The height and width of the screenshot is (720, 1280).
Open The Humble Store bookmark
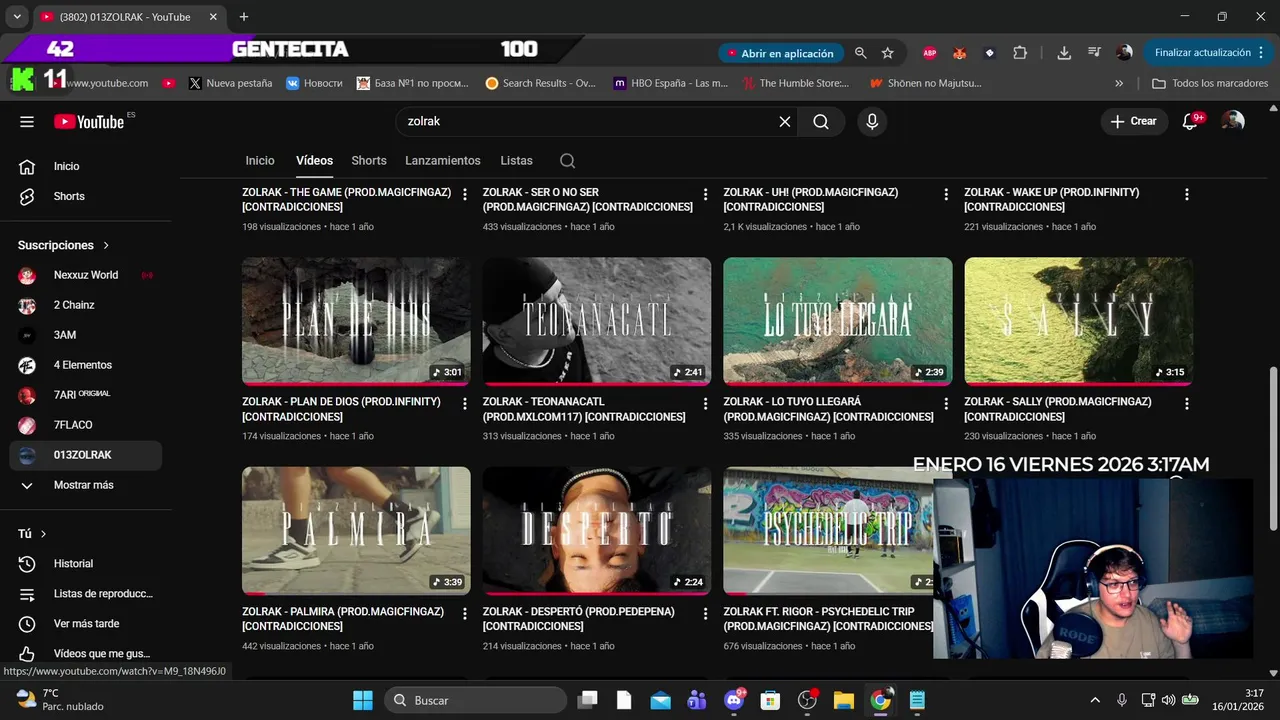coord(795,84)
